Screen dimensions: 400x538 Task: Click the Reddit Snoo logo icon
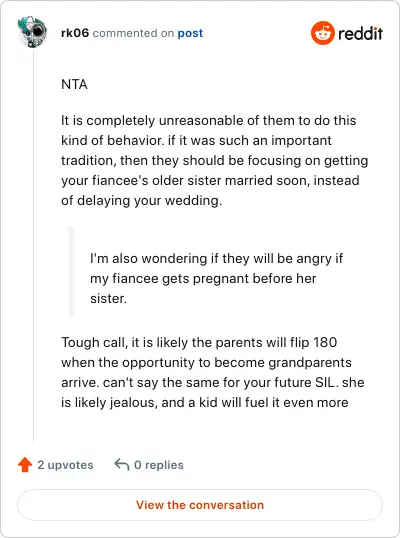pyautogui.click(x=322, y=33)
